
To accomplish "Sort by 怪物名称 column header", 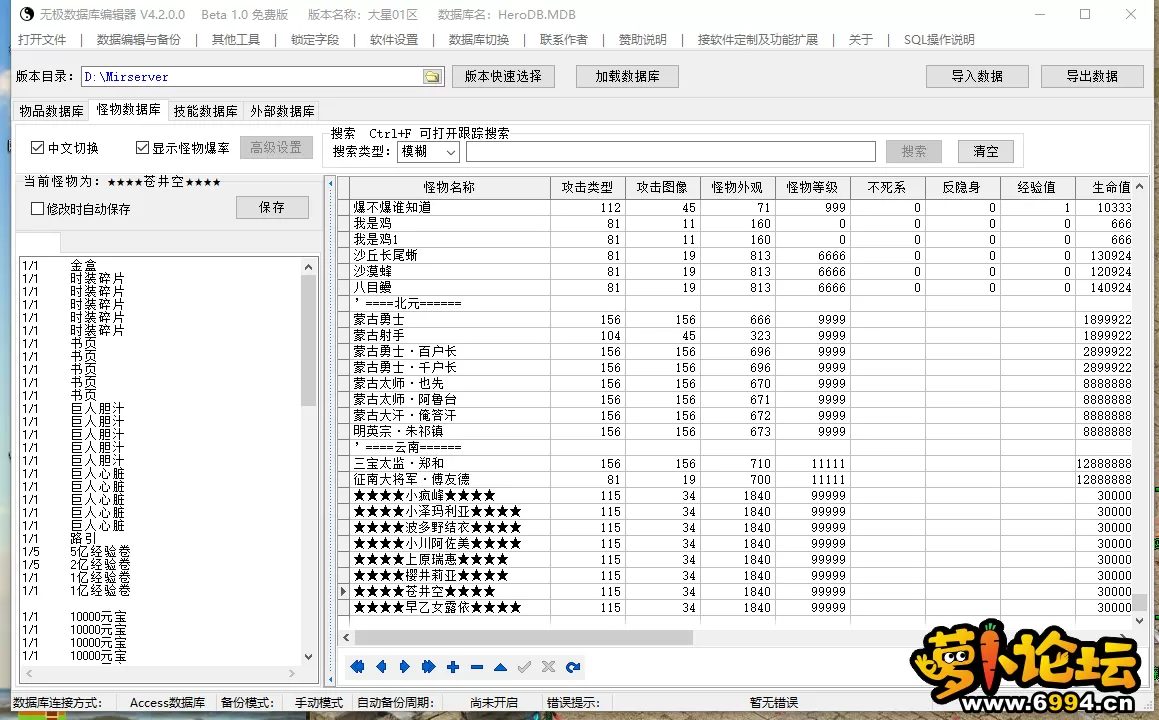I will (449, 187).
